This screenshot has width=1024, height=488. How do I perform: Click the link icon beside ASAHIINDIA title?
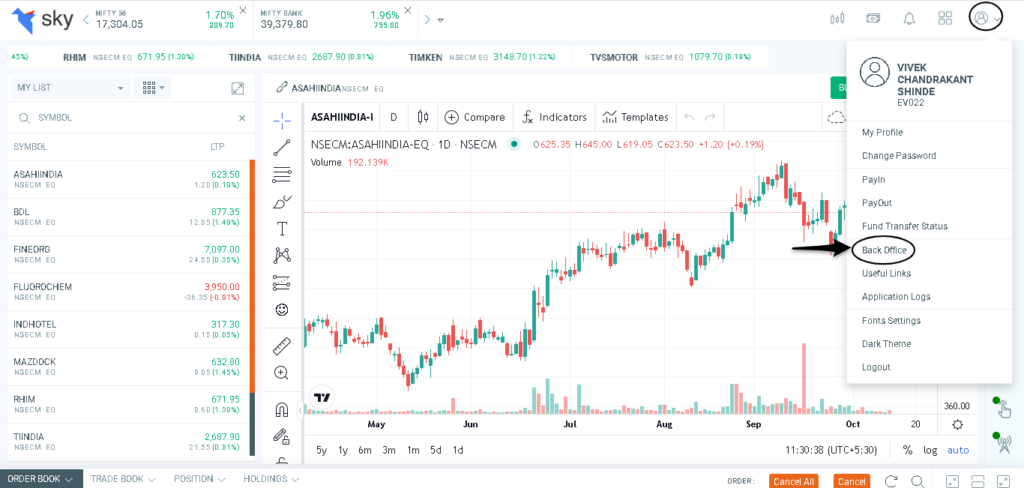coord(282,87)
